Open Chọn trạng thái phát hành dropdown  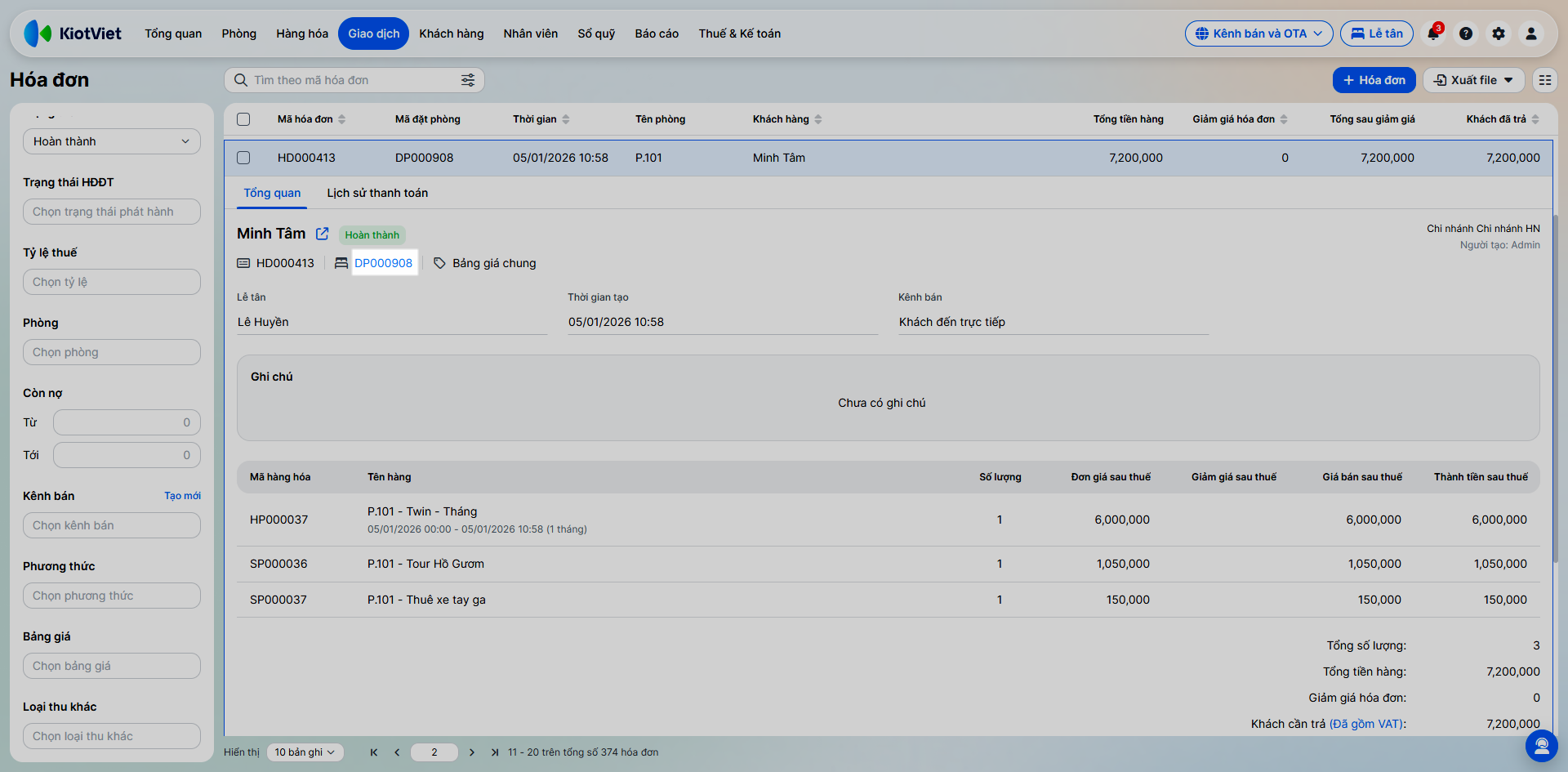pos(112,212)
